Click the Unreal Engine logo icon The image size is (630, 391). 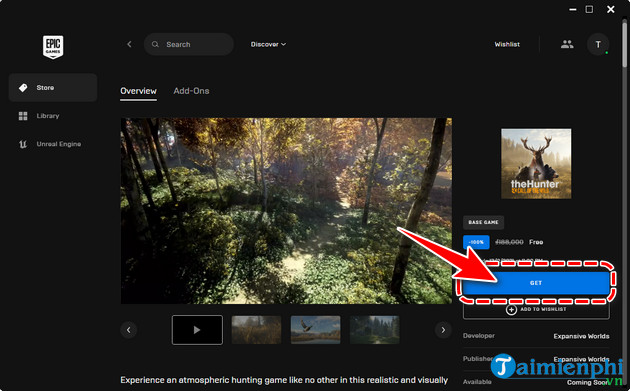tap(23, 144)
